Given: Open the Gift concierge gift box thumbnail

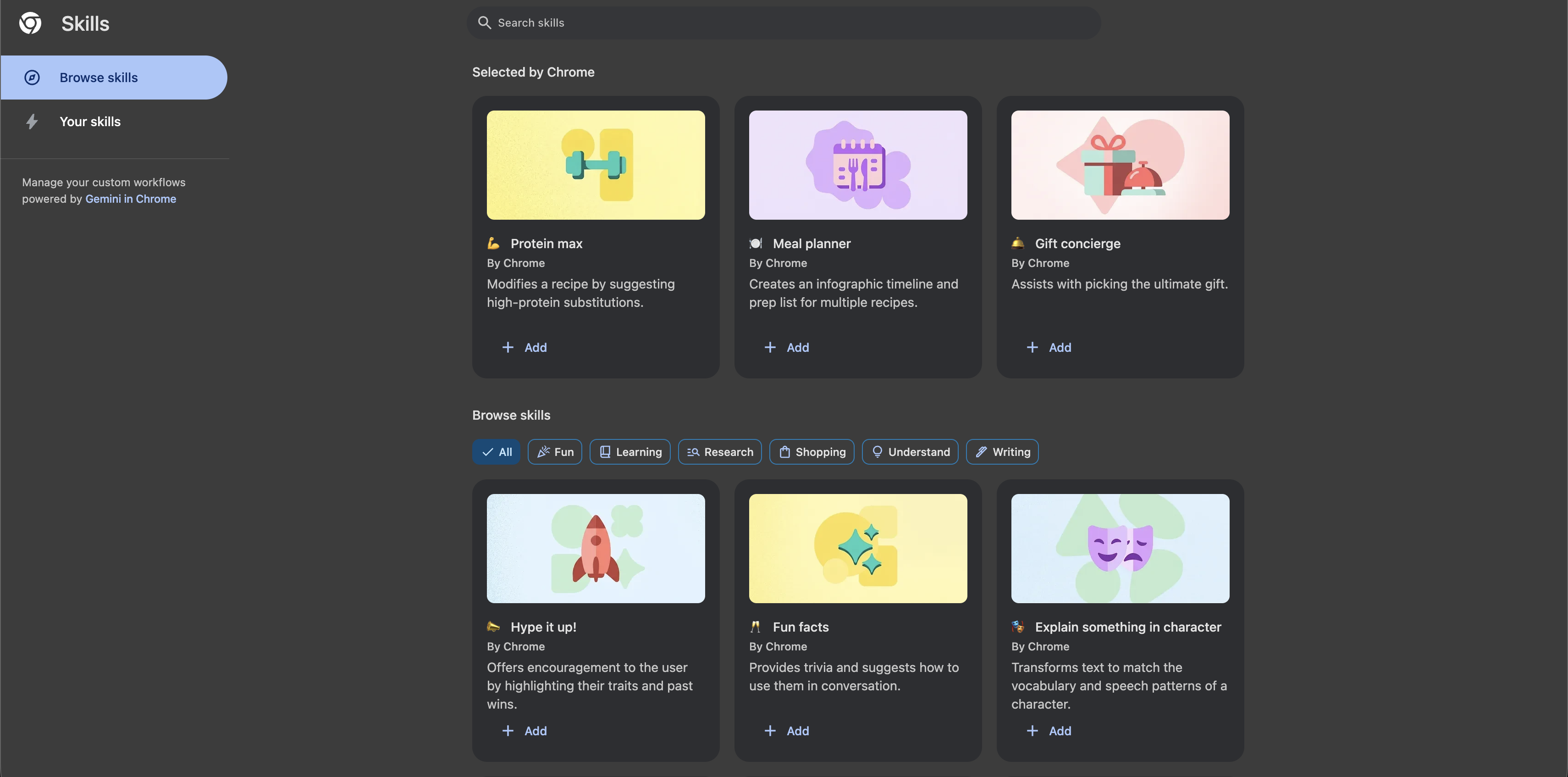Looking at the screenshot, I should [x=1121, y=165].
